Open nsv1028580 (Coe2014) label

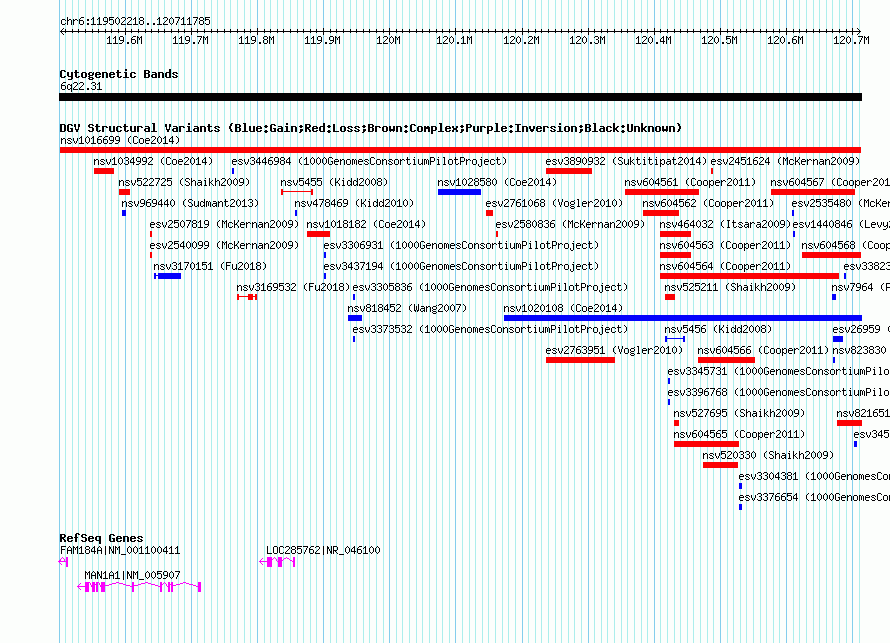(x=497, y=182)
